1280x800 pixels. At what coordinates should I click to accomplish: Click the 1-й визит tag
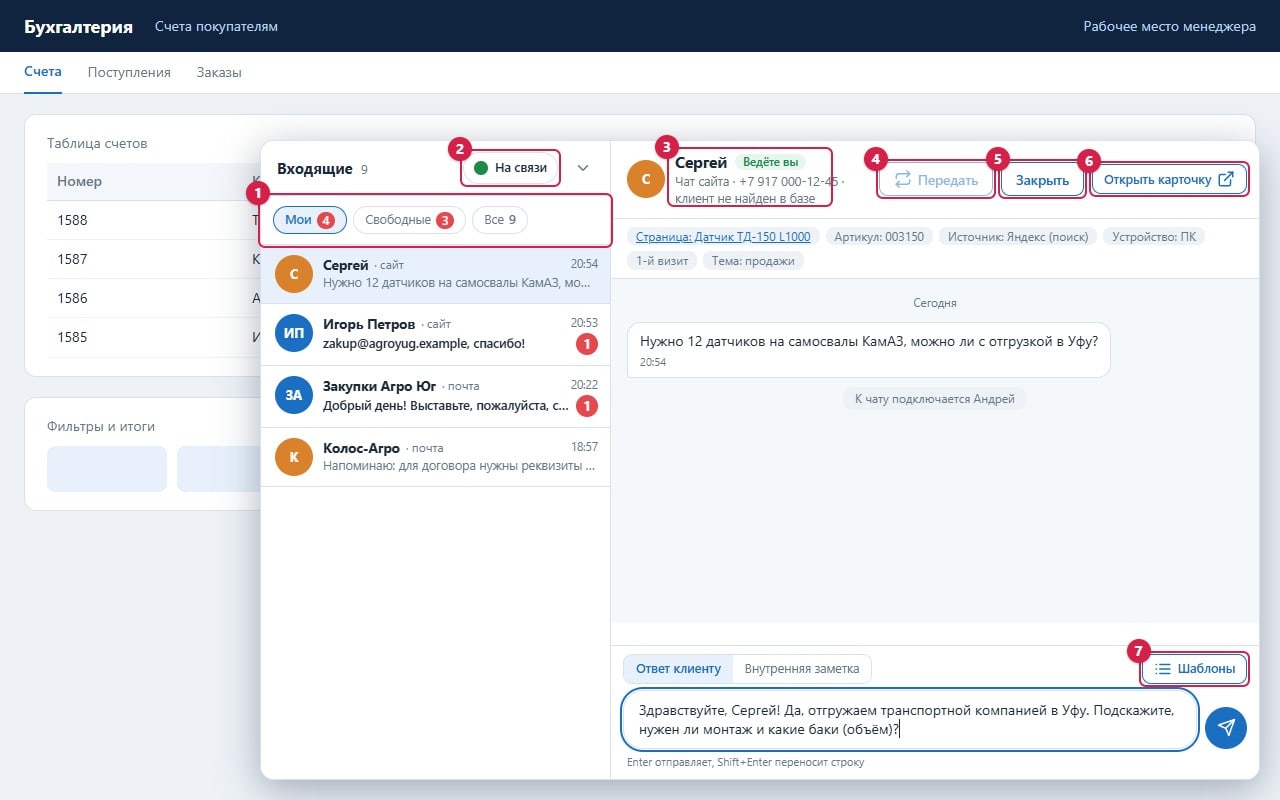(x=662, y=261)
